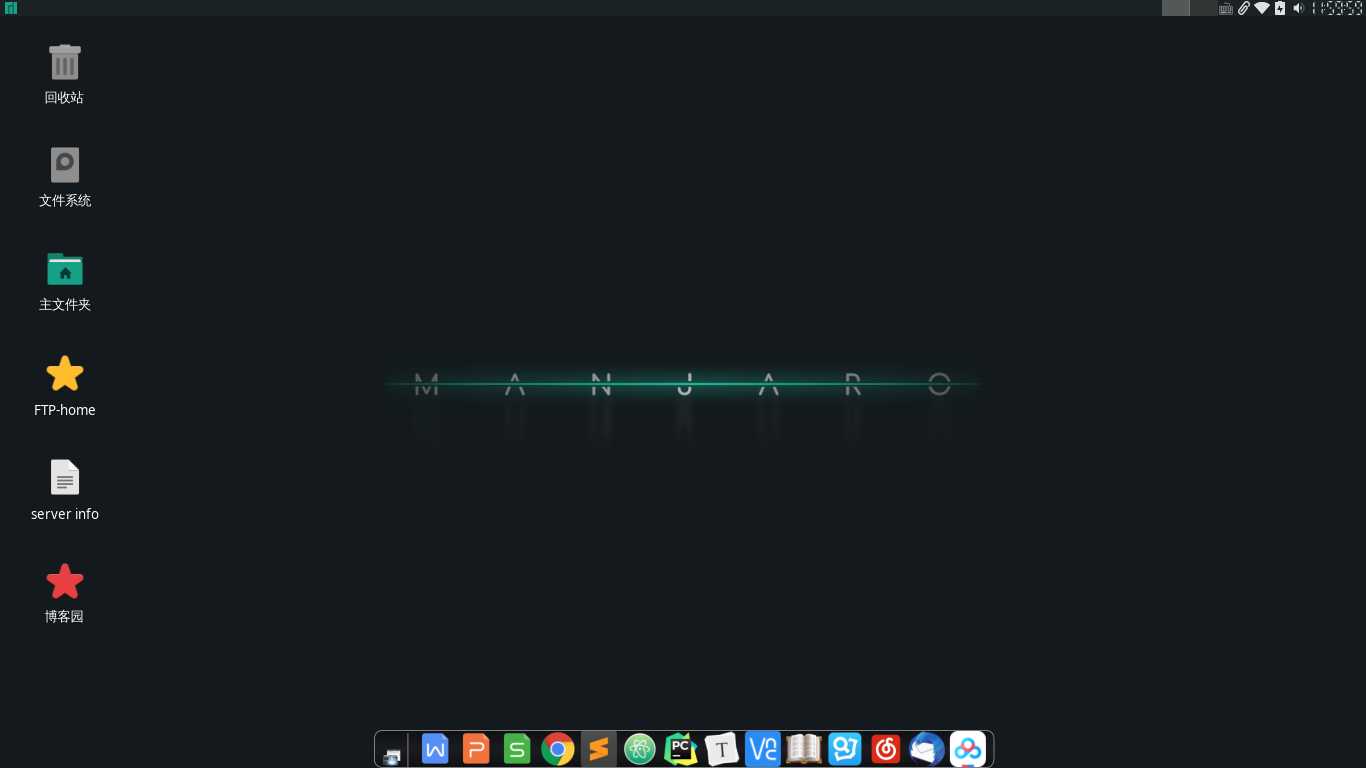Select the 文件系统 label text
Screen dimensions: 1366x768
point(65,201)
